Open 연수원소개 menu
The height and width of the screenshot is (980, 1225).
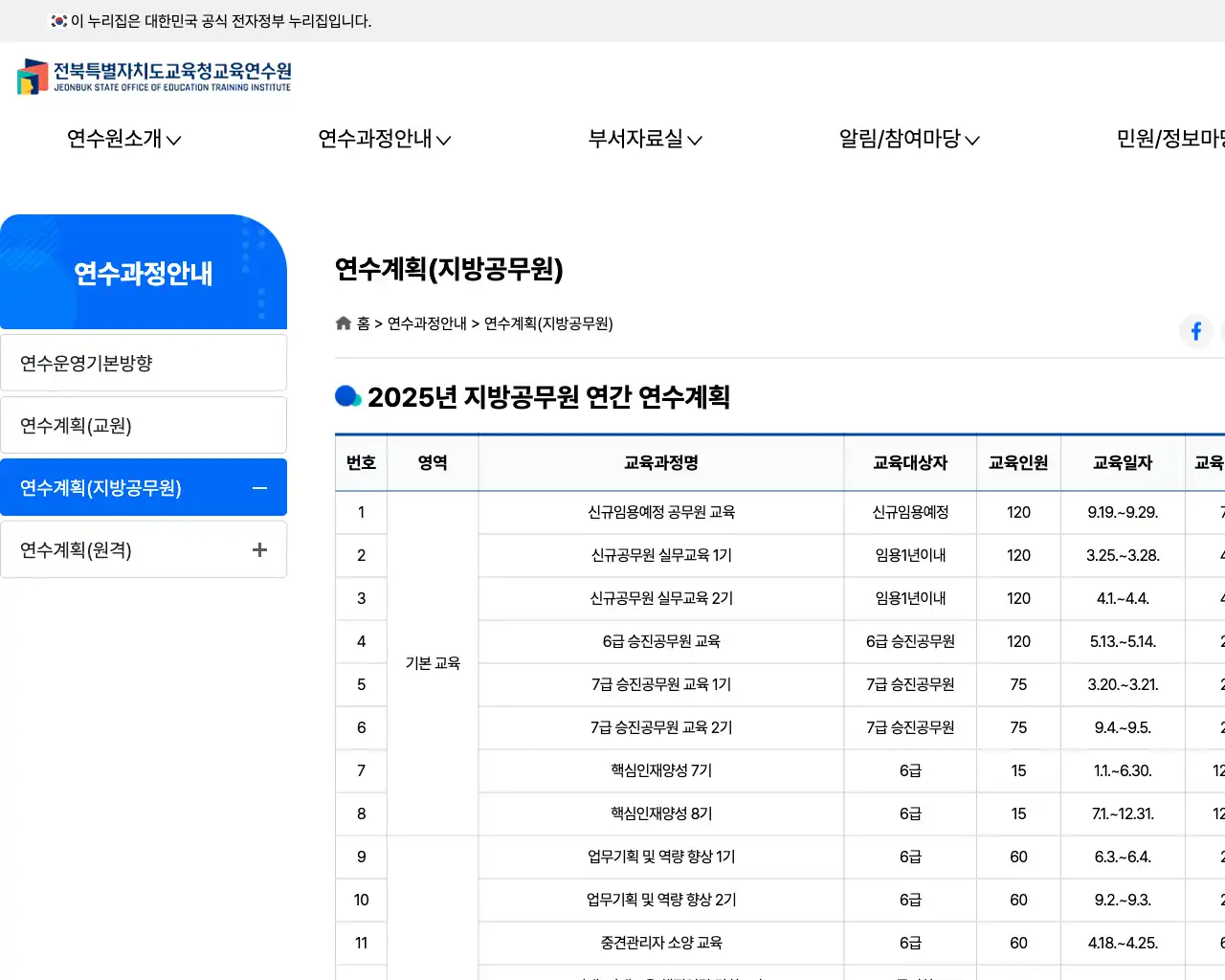123,139
